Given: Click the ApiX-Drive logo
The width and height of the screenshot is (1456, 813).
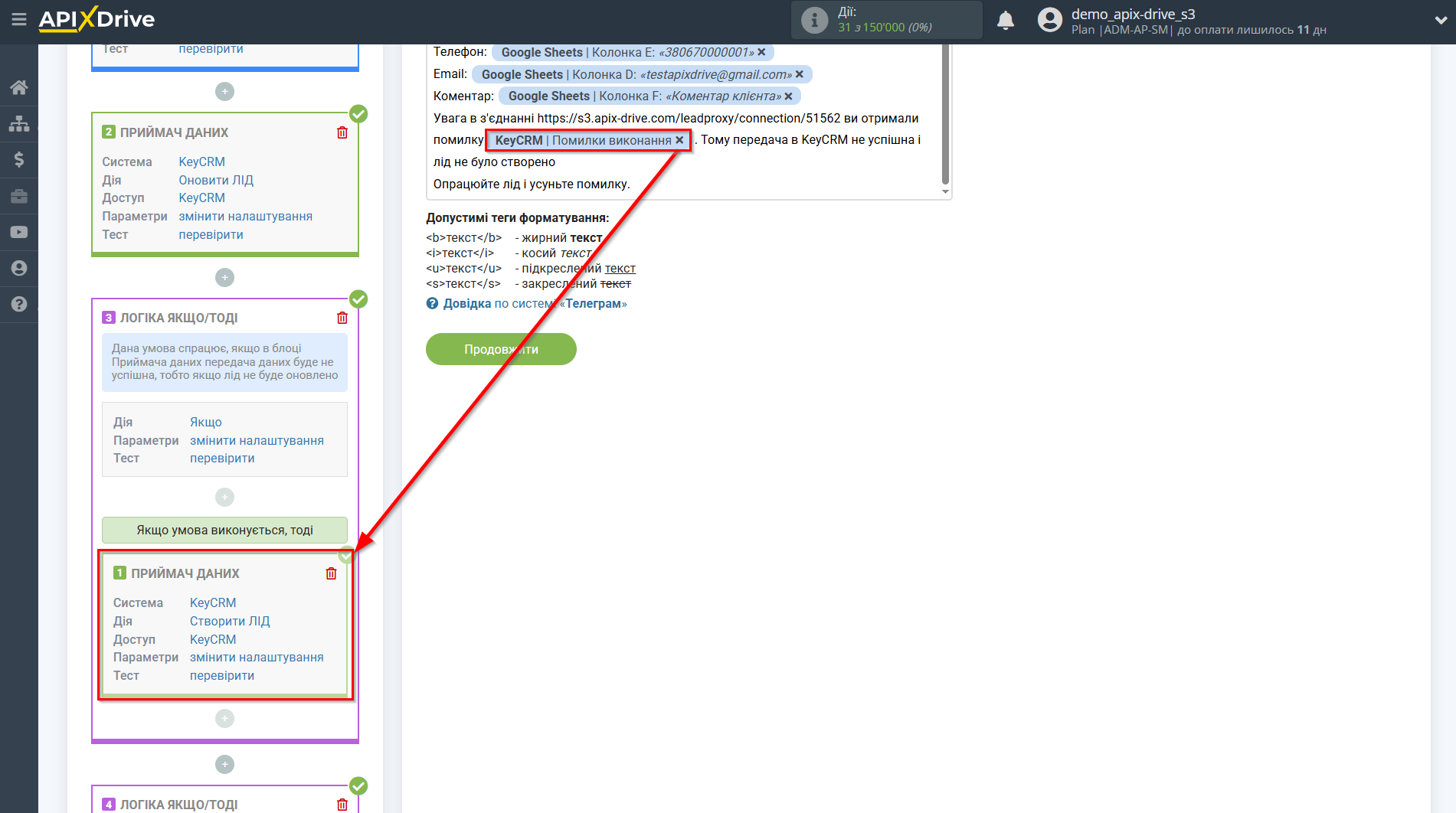Looking at the screenshot, I should [97, 19].
